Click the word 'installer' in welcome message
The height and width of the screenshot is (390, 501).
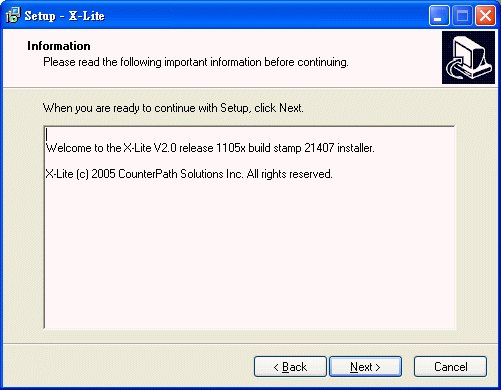click(355, 148)
